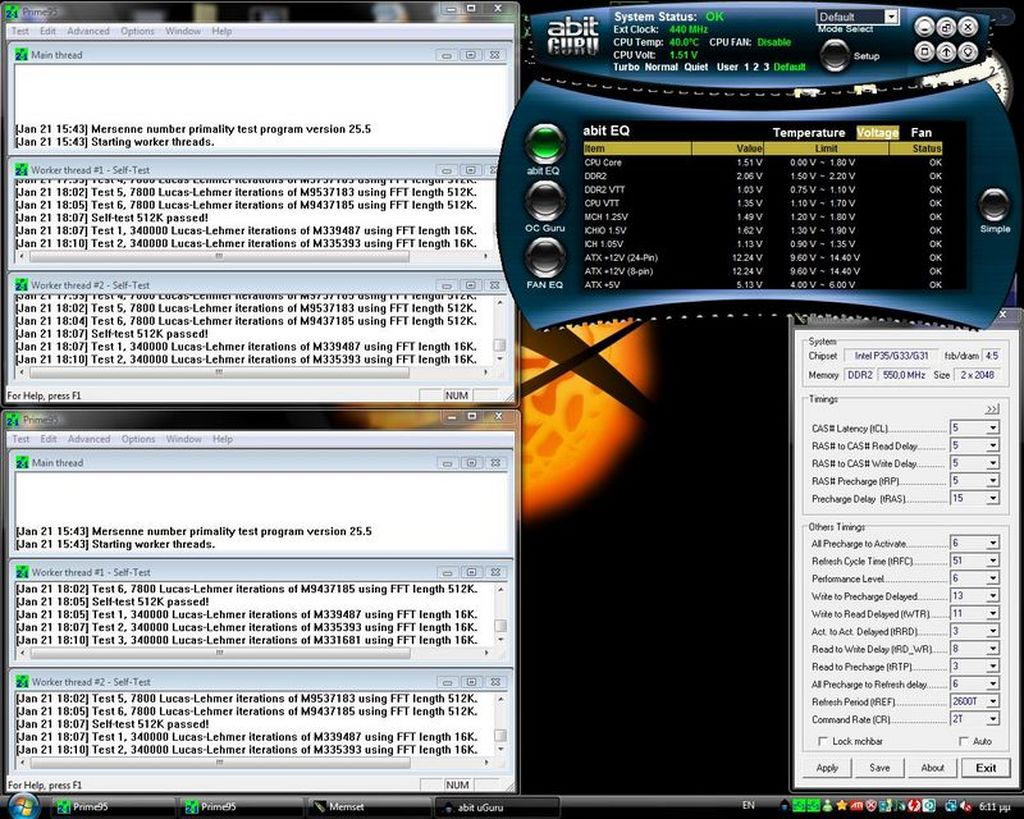Select Turbo mode in abit Guru

tap(626, 67)
